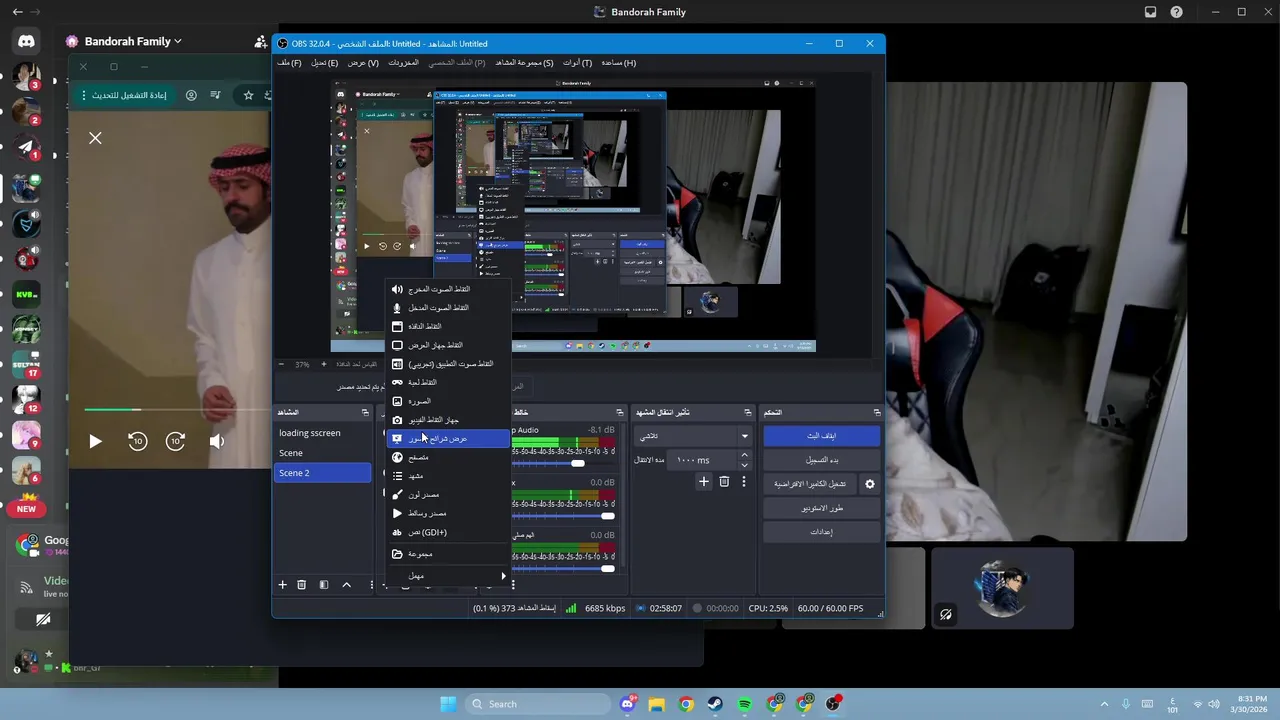Pop out the scene transitions dock header icon
The image size is (1280, 720).
coord(748,412)
